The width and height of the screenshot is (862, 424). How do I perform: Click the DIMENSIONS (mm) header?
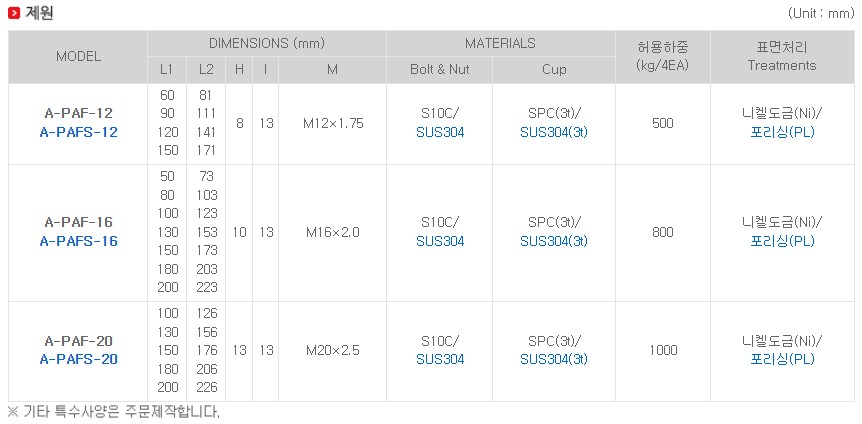(x=267, y=43)
